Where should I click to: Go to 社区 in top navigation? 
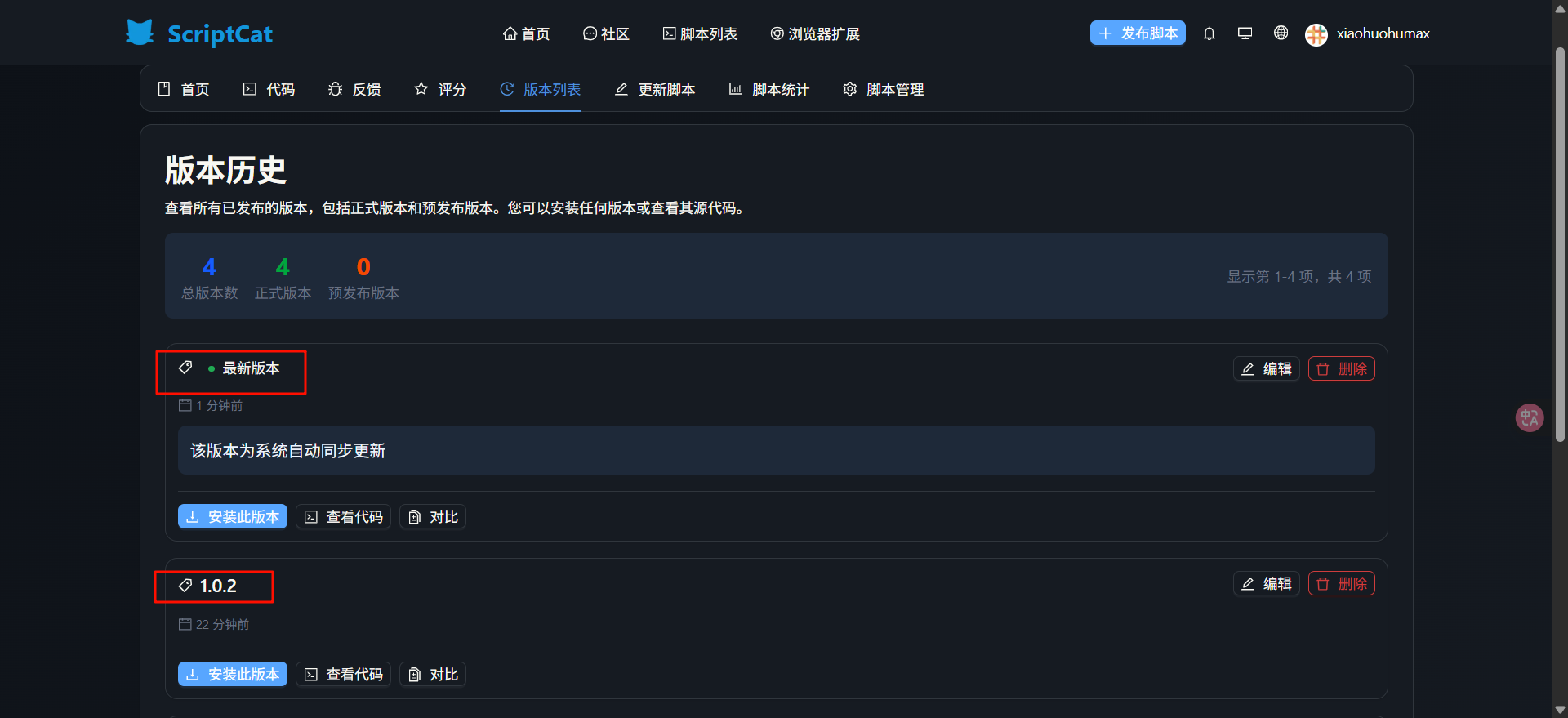606,33
